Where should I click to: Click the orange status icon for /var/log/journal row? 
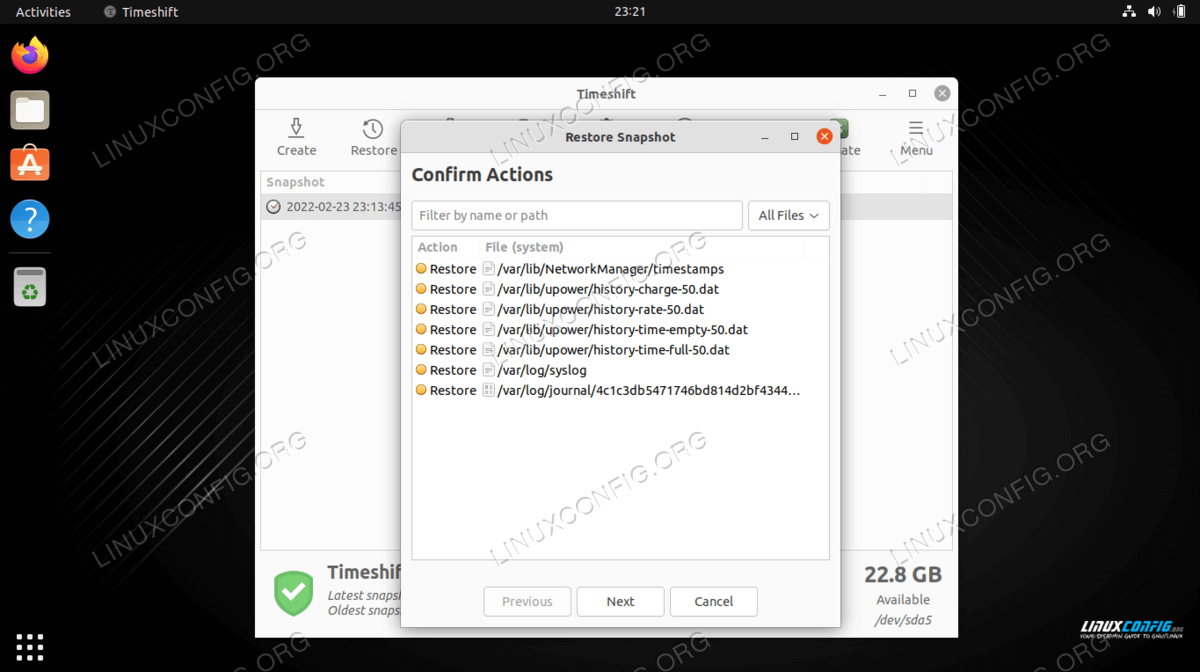[421, 390]
